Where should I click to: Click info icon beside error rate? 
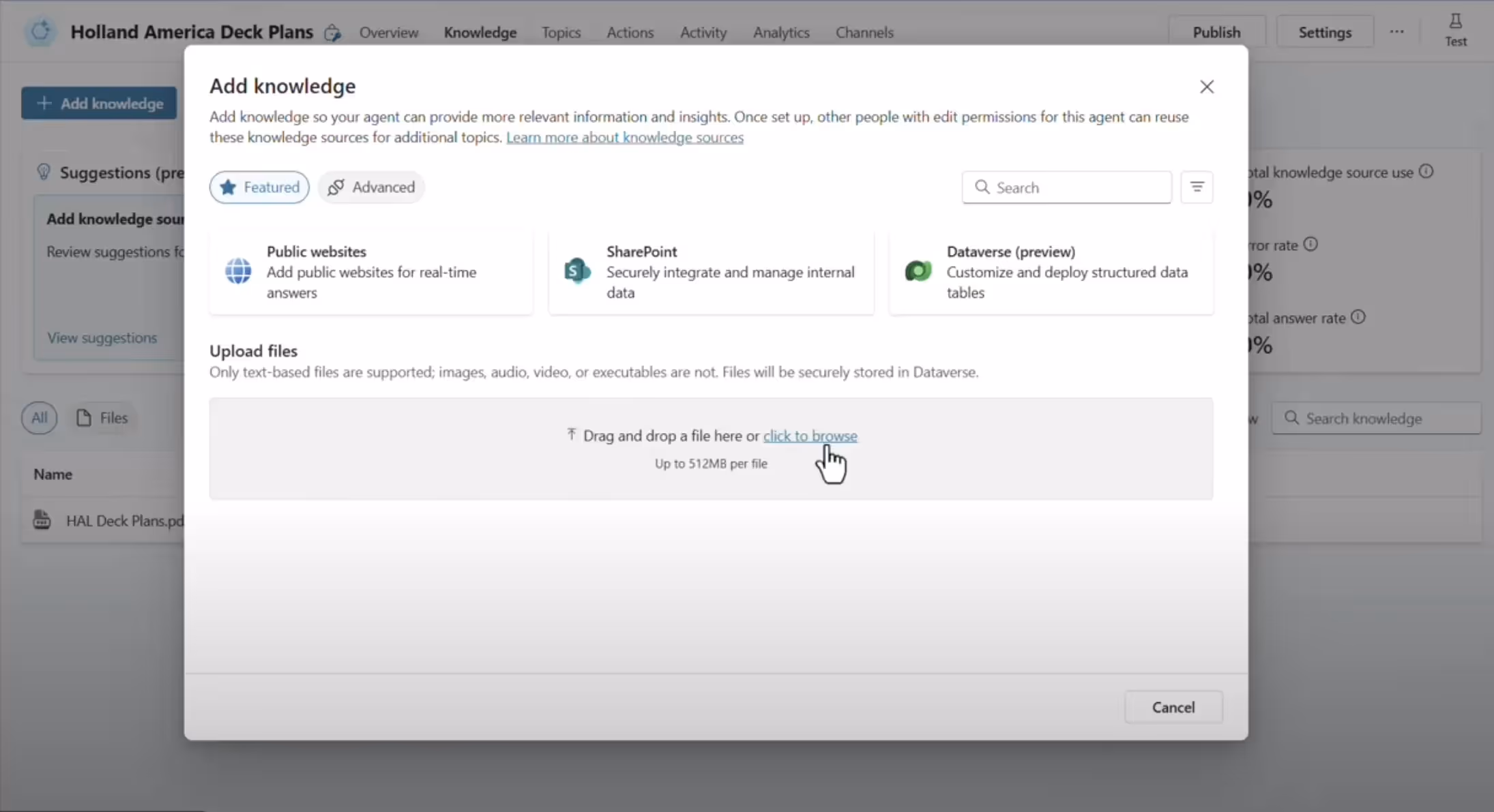1310,244
